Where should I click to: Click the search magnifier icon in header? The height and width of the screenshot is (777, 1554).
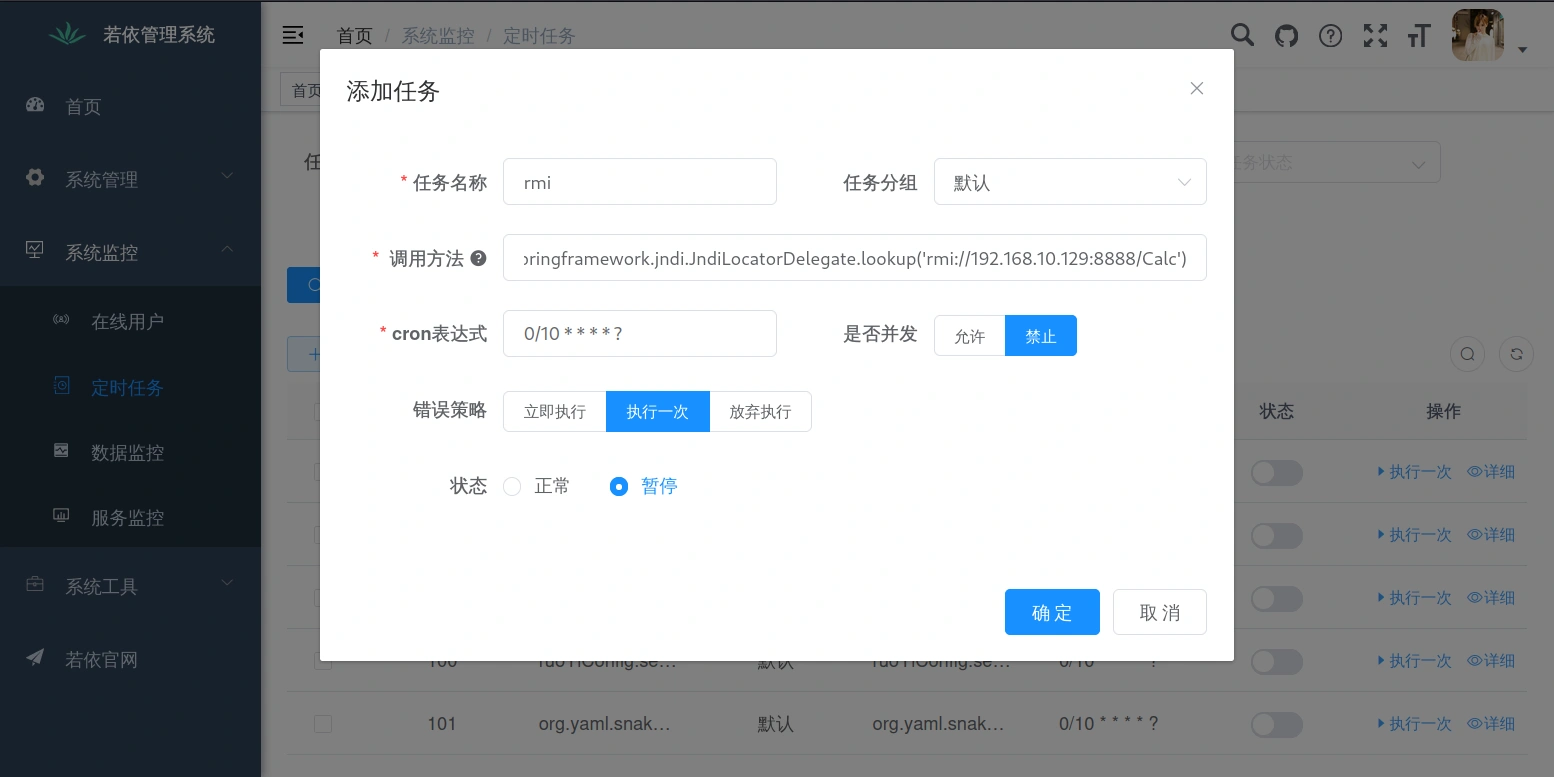click(x=1242, y=36)
